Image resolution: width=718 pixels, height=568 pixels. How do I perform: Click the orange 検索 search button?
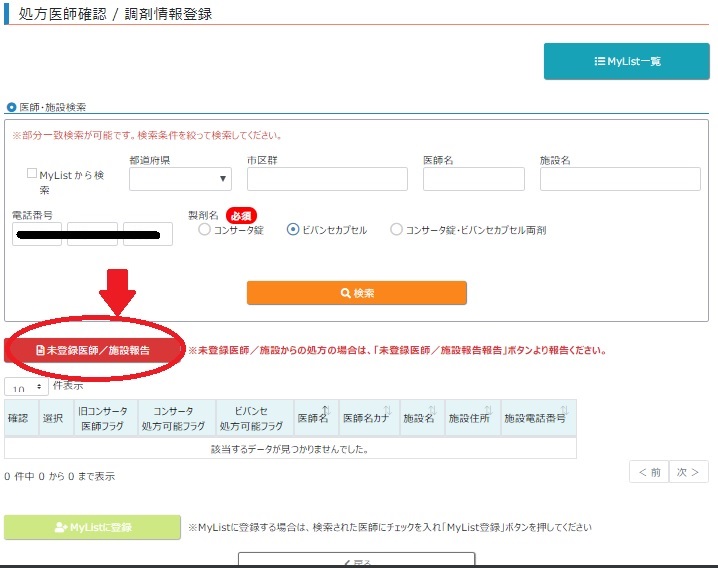click(356, 293)
